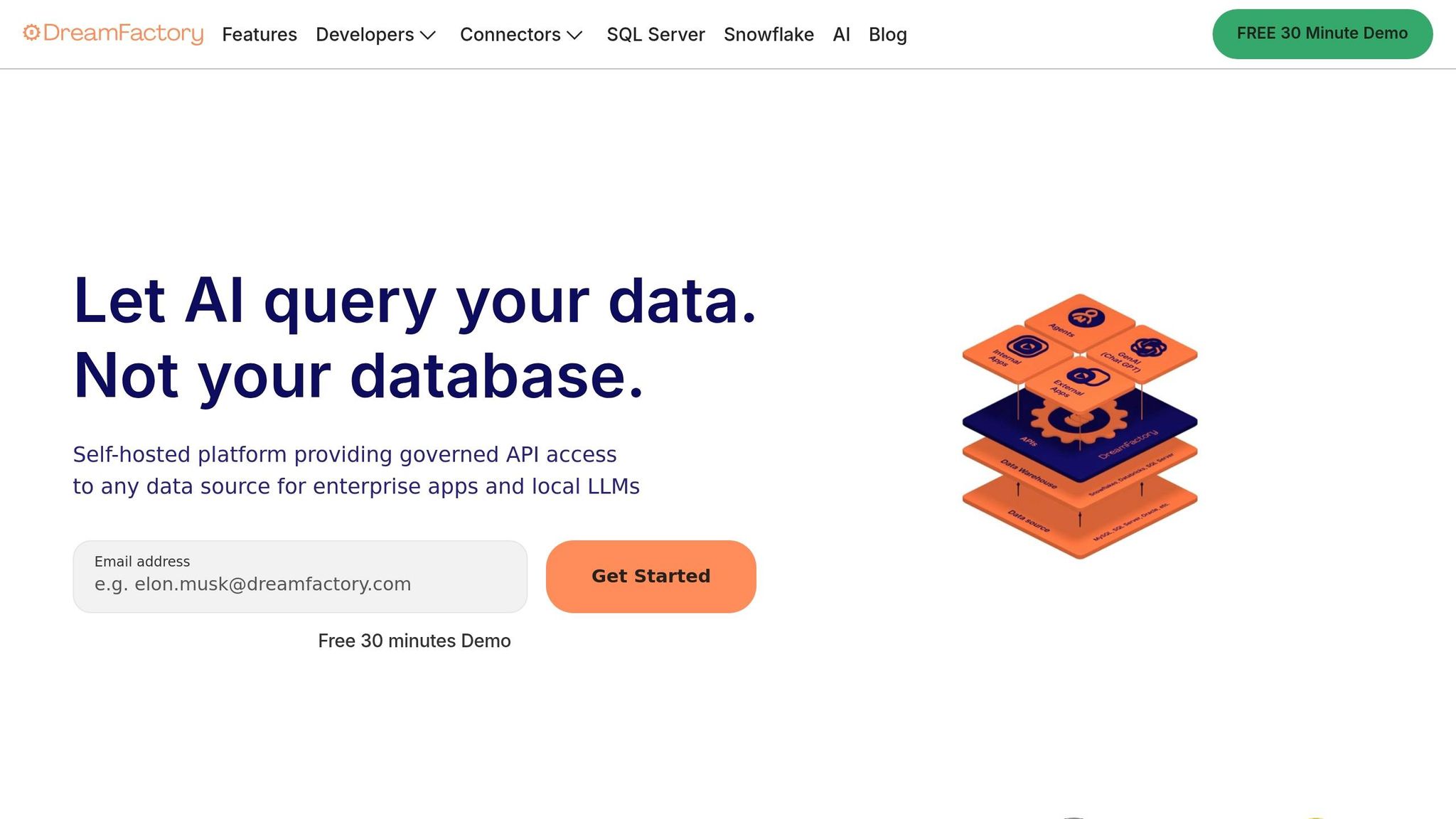
Task: Open the SQL Server nav link
Action: coord(655,35)
